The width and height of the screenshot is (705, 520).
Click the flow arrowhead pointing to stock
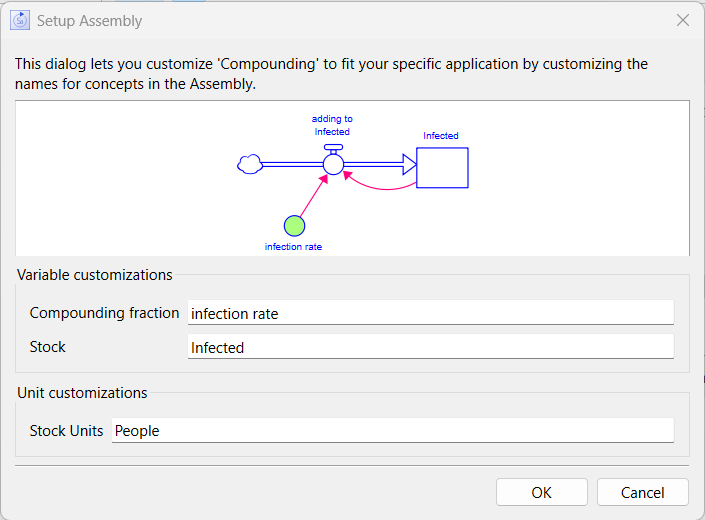(x=408, y=165)
